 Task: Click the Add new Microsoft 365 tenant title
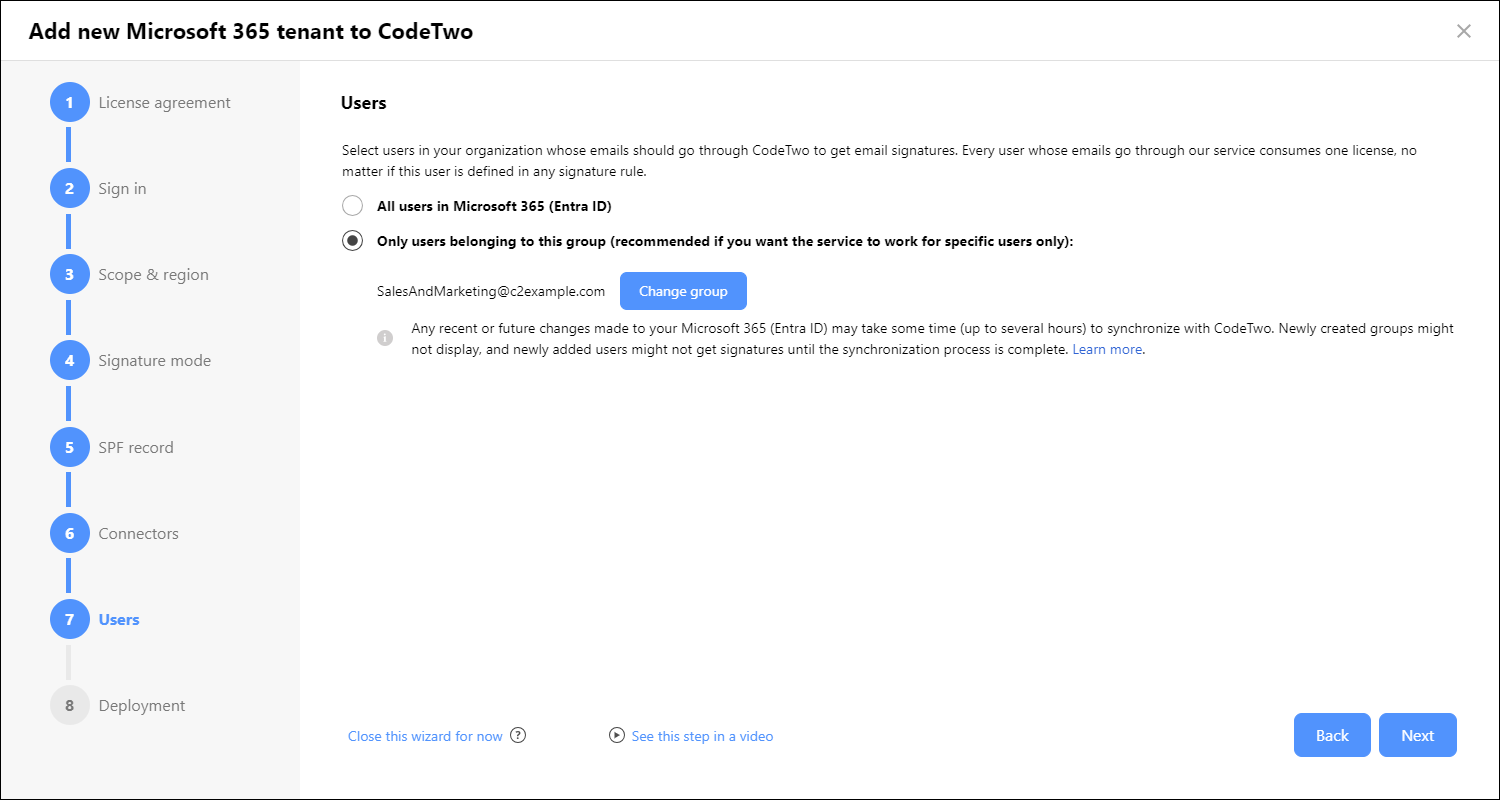coord(251,31)
